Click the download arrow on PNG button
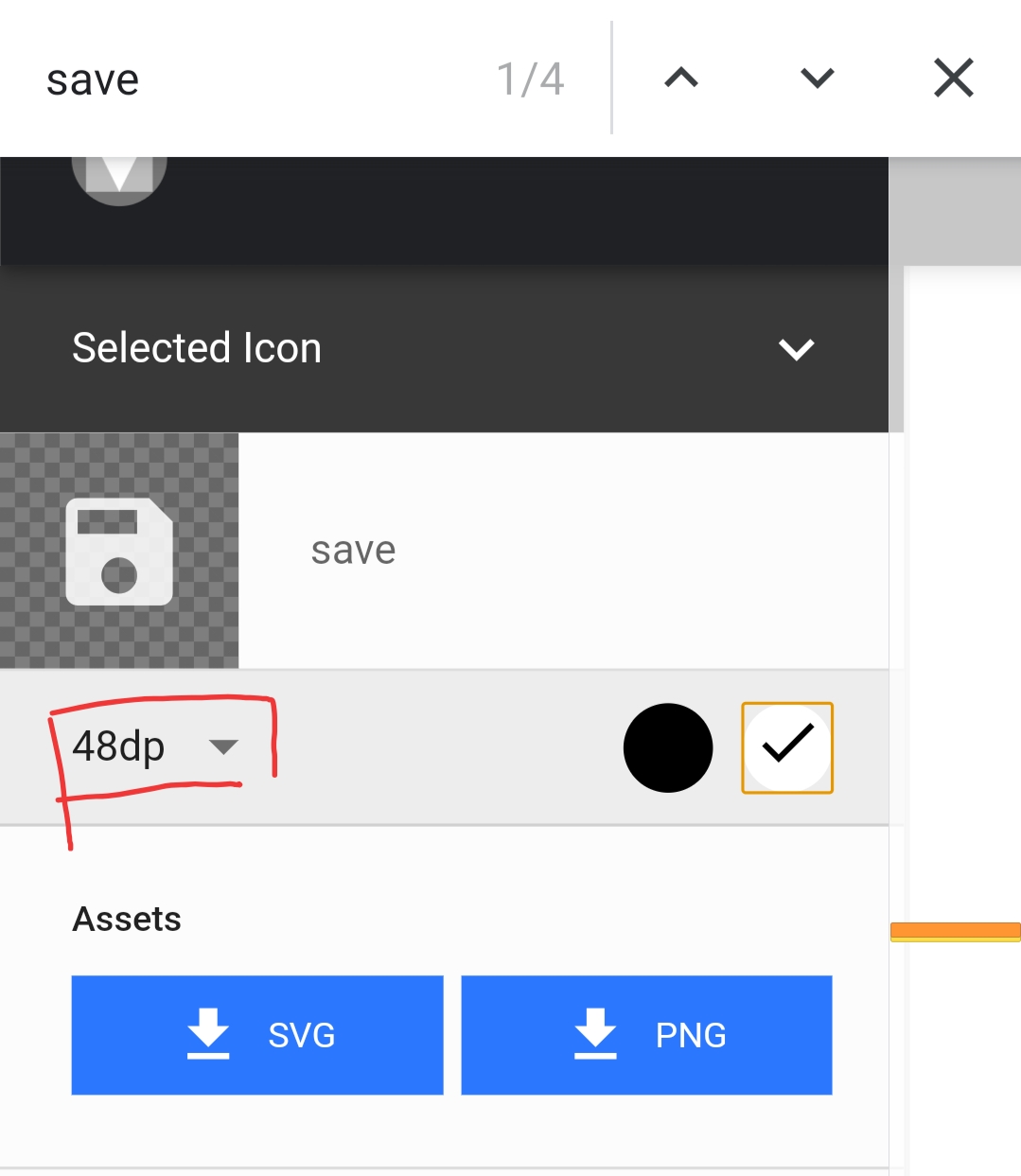The height and width of the screenshot is (1176, 1021). pyautogui.click(x=595, y=1033)
